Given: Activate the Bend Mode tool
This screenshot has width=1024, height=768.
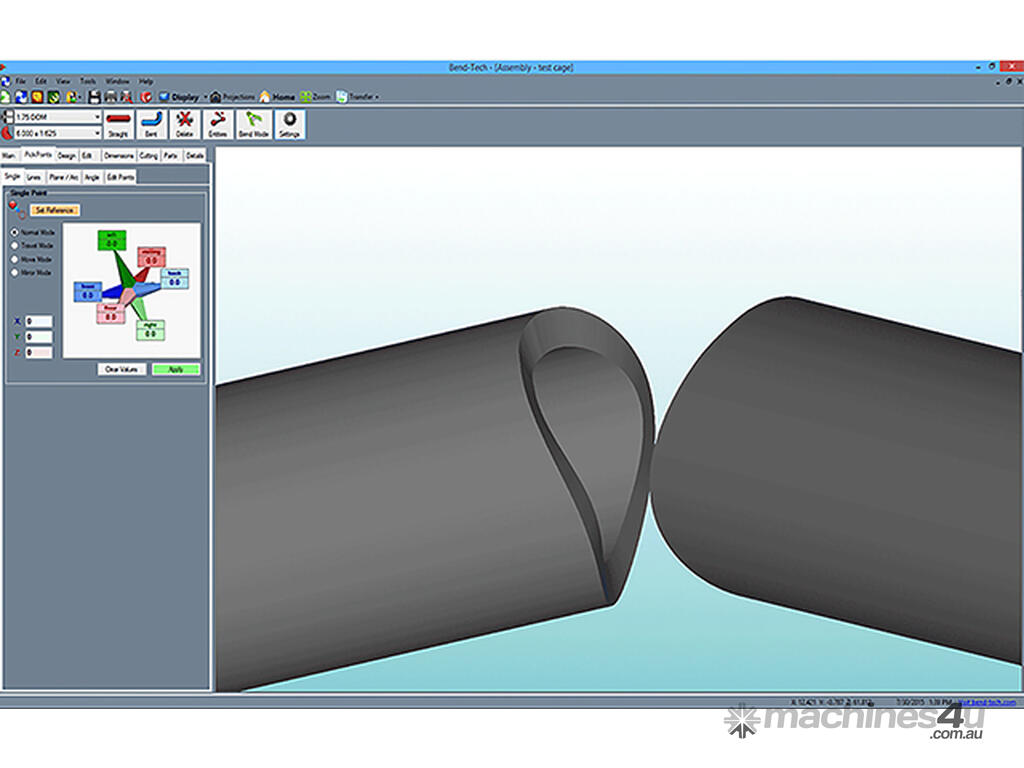Looking at the screenshot, I should click(x=254, y=124).
